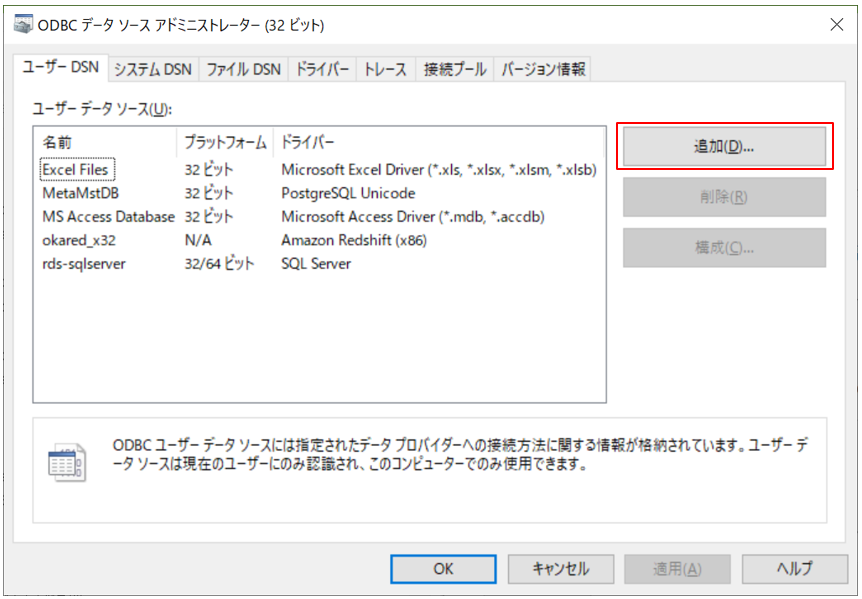Confirm with the OK button
This screenshot has width=862, height=599.
[443, 569]
